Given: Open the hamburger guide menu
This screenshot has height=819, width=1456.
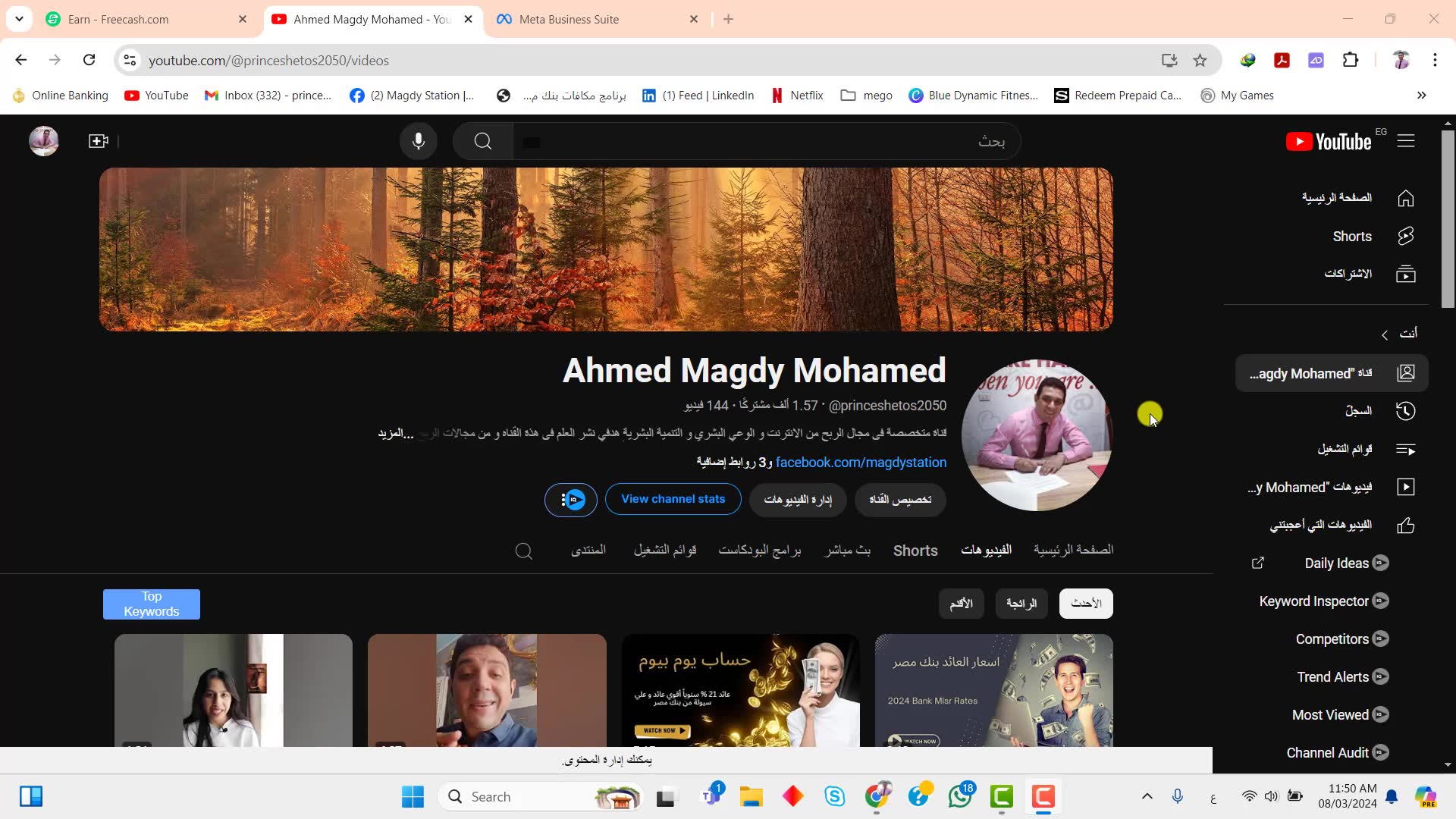Looking at the screenshot, I should click(x=1406, y=141).
